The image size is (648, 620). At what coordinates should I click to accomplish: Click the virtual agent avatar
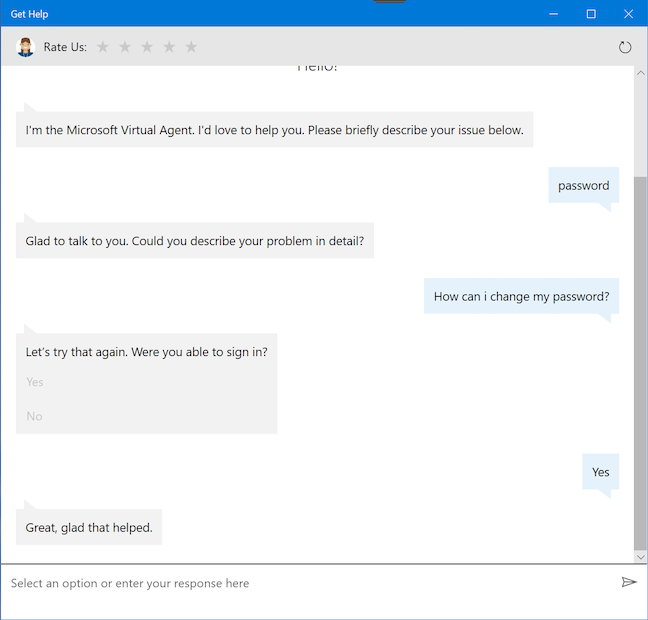coord(25,47)
